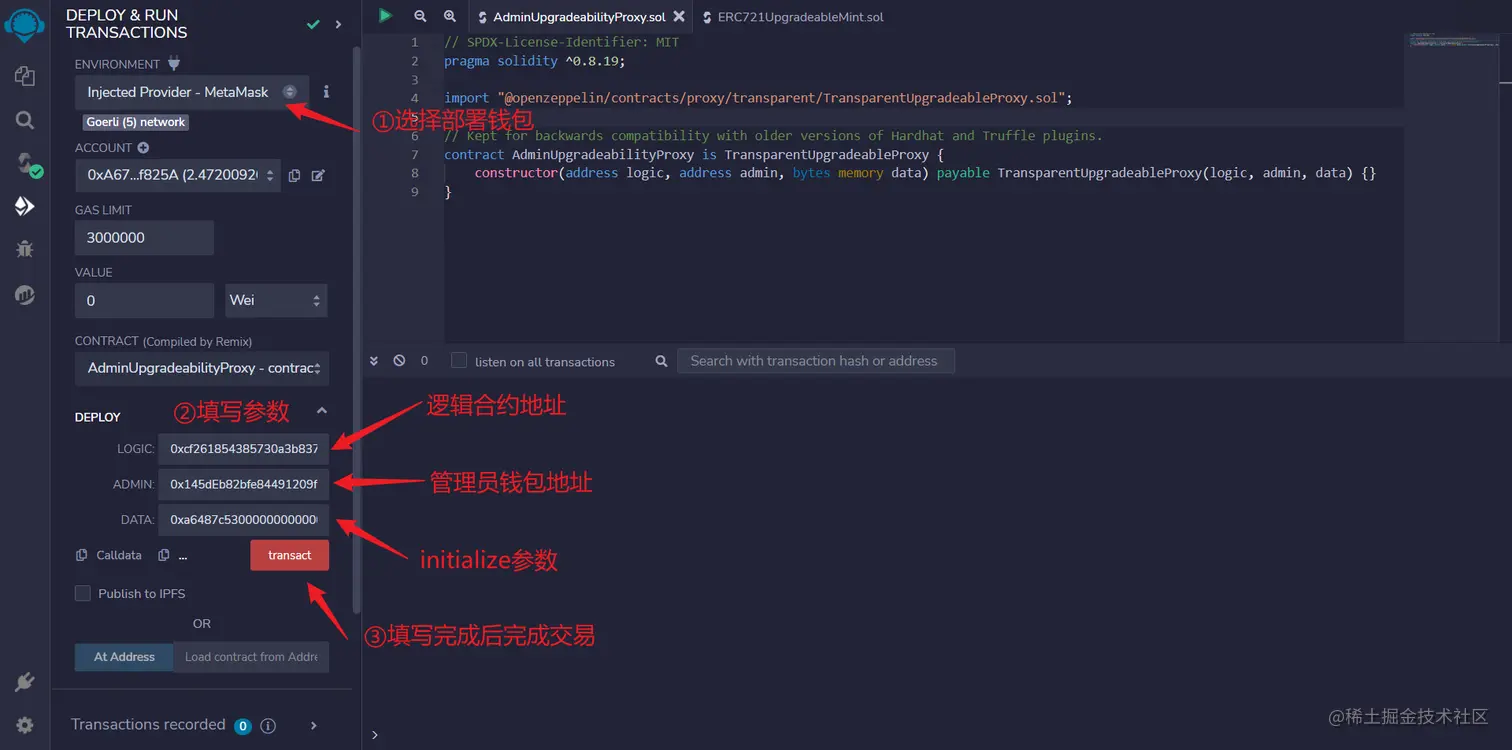The width and height of the screenshot is (1512, 750).
Task: Toggle listen on all transactions checkbox
Action: coord(459,361)
